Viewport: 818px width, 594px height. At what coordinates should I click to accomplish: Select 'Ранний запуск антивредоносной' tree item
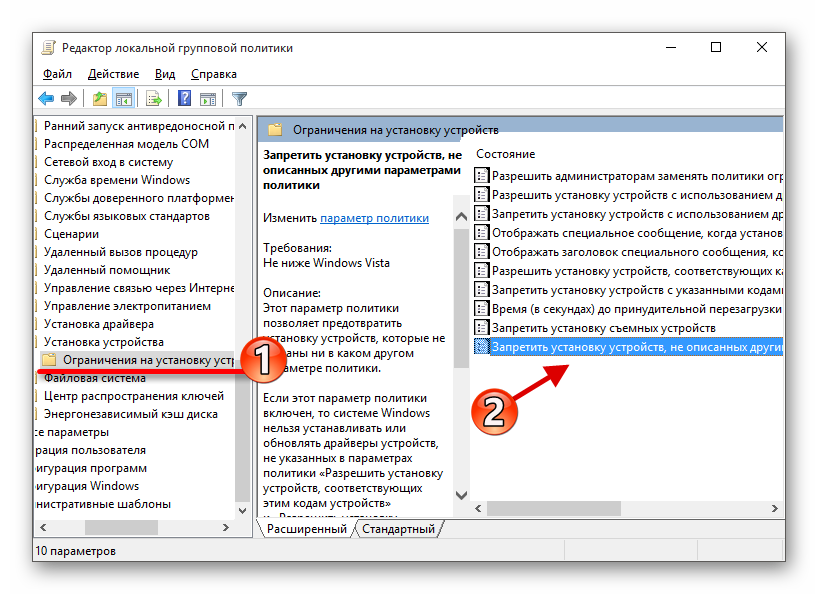tap(139, 126)
